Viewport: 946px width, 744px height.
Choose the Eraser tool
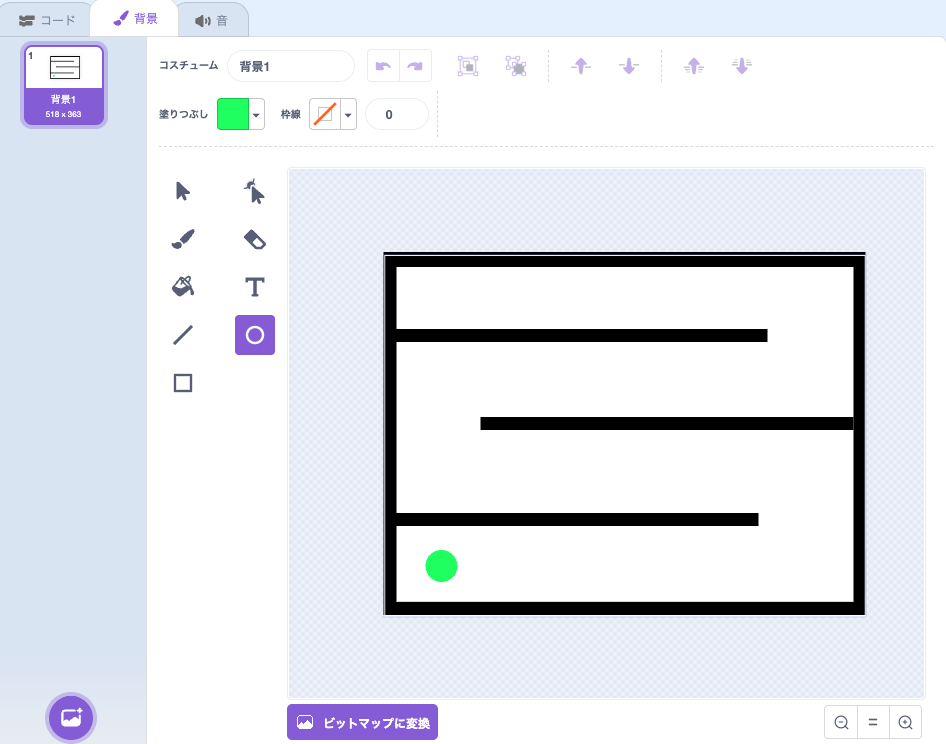click(255, 239)
